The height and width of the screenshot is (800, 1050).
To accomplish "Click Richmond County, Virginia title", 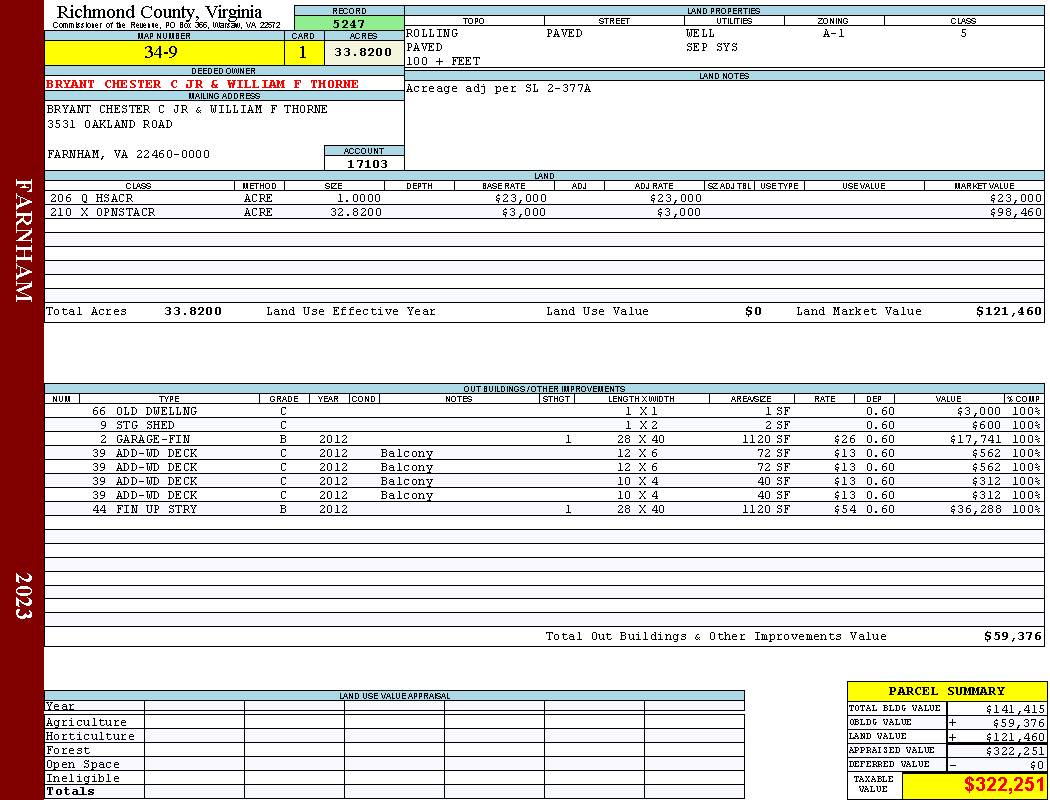I will [159, 12].
